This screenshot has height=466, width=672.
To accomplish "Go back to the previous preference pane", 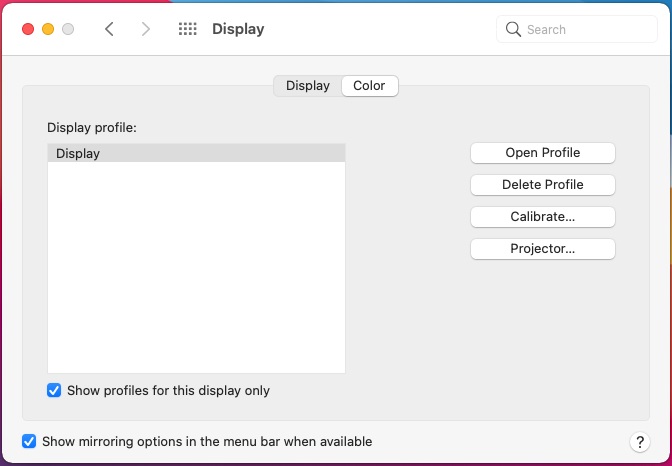I will (109, 29).
